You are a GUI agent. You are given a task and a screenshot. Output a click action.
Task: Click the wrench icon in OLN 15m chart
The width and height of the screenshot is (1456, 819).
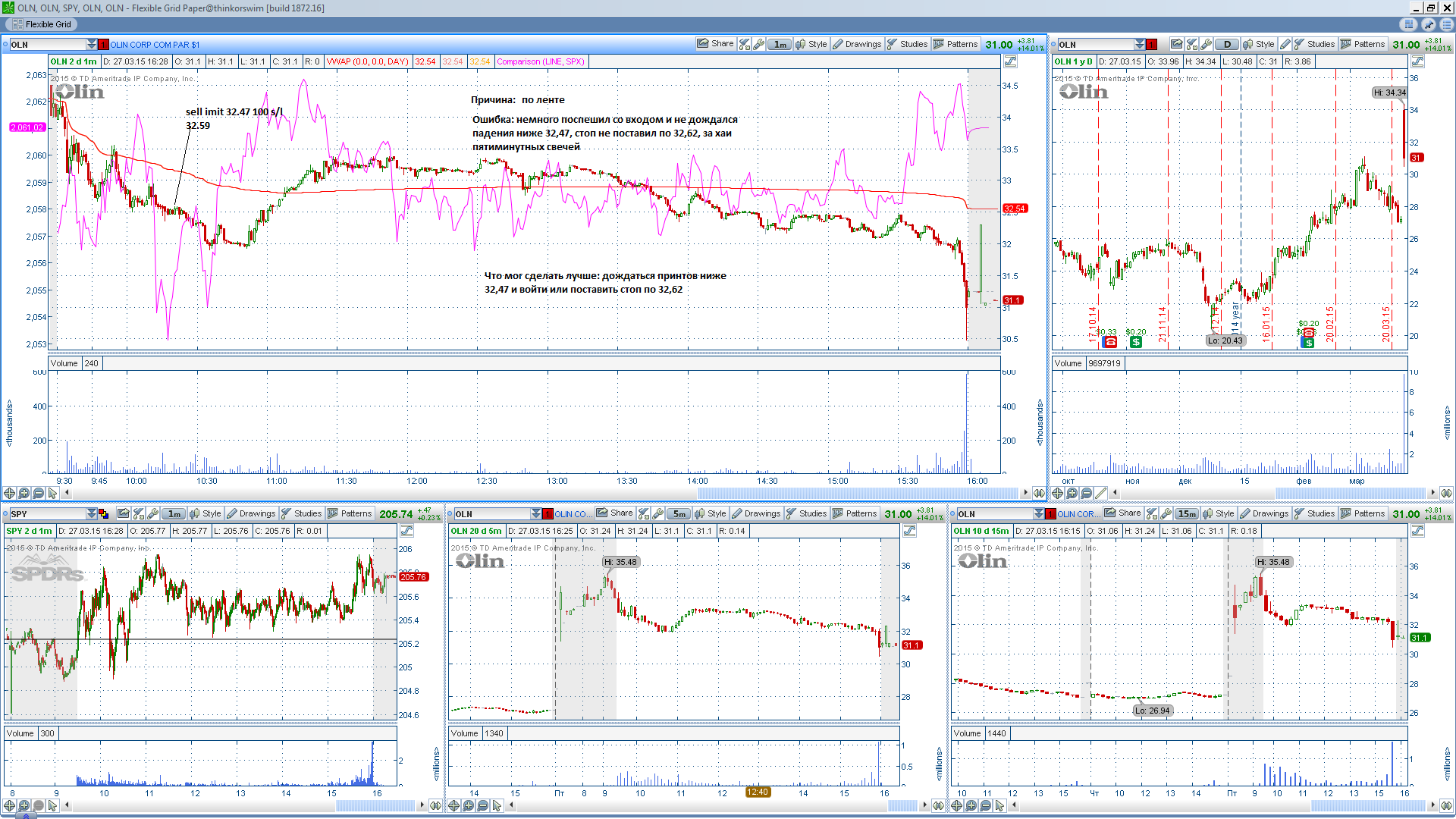tap(1167, 513)
